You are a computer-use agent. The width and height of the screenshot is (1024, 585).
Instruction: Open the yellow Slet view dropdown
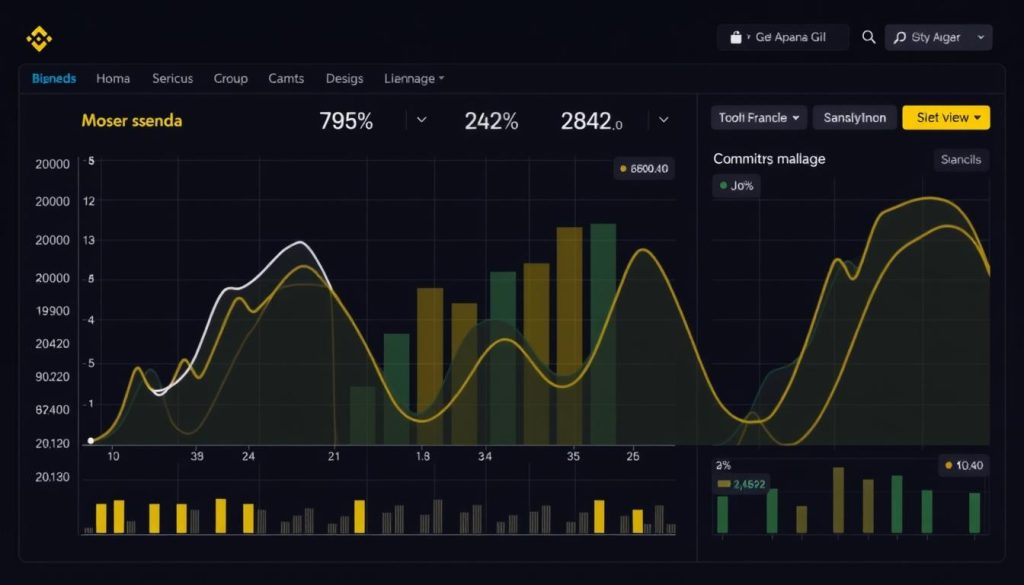(946, 118)
